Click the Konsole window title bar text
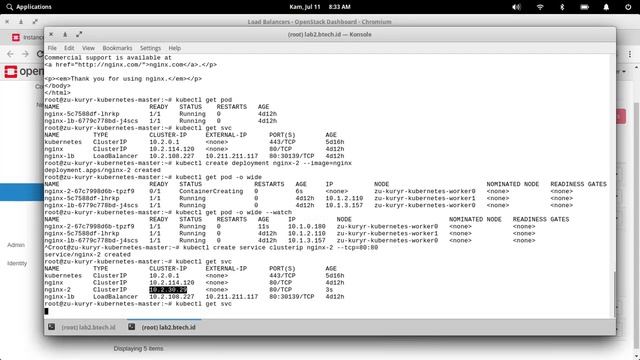This screenshot has height=360, width=640. (329, 35)
